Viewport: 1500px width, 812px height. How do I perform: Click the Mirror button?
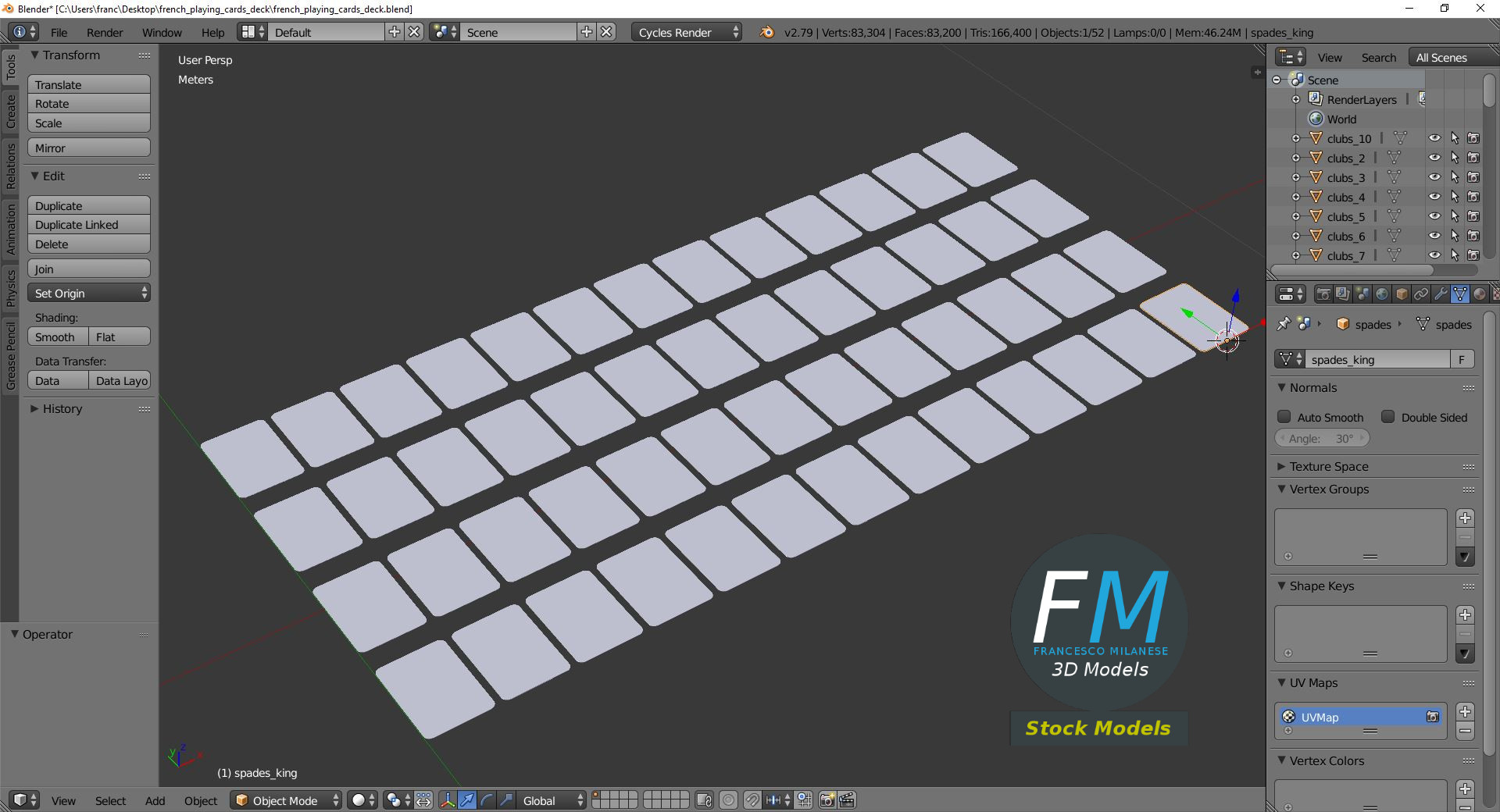point(89,148)
